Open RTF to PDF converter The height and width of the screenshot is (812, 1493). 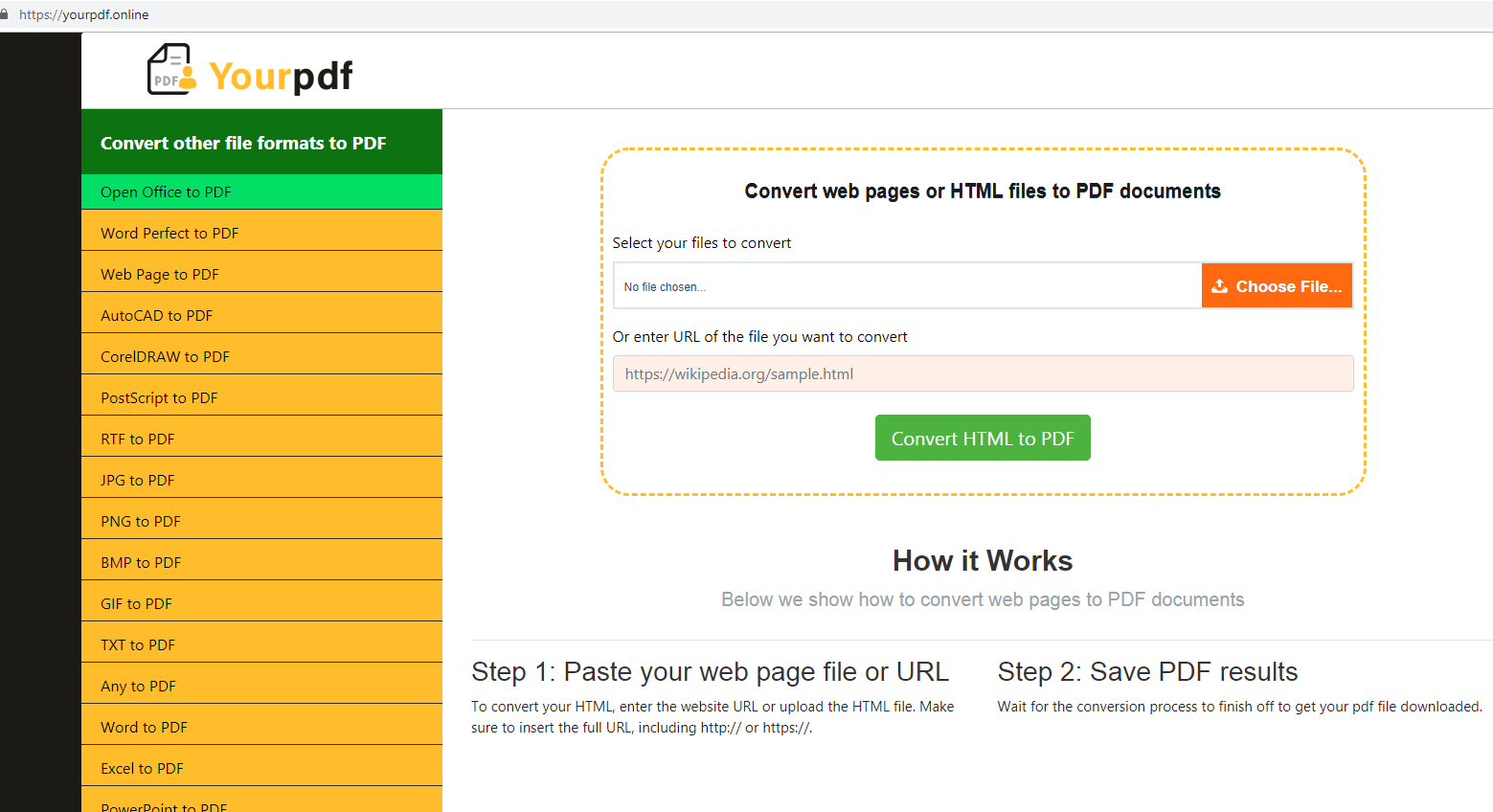(x=261, y=439)
